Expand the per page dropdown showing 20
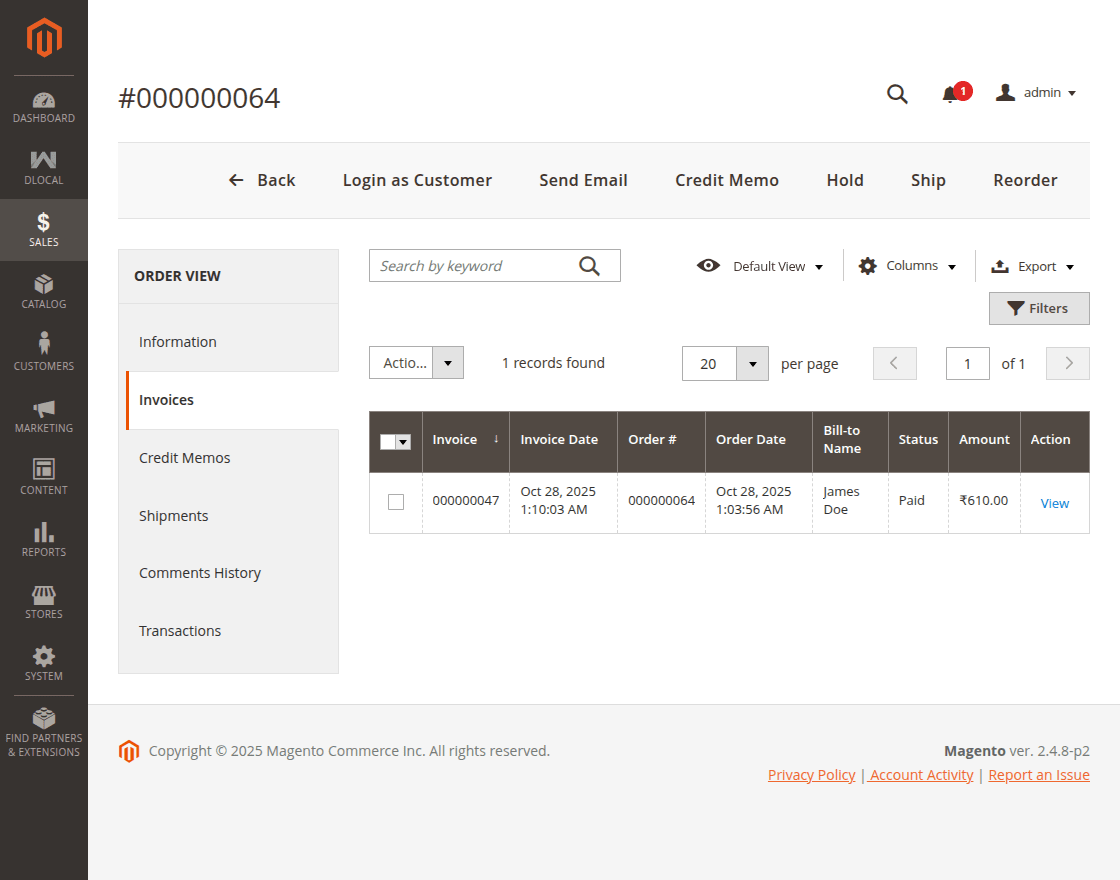The image size is (1120, 880). (725, 363)
